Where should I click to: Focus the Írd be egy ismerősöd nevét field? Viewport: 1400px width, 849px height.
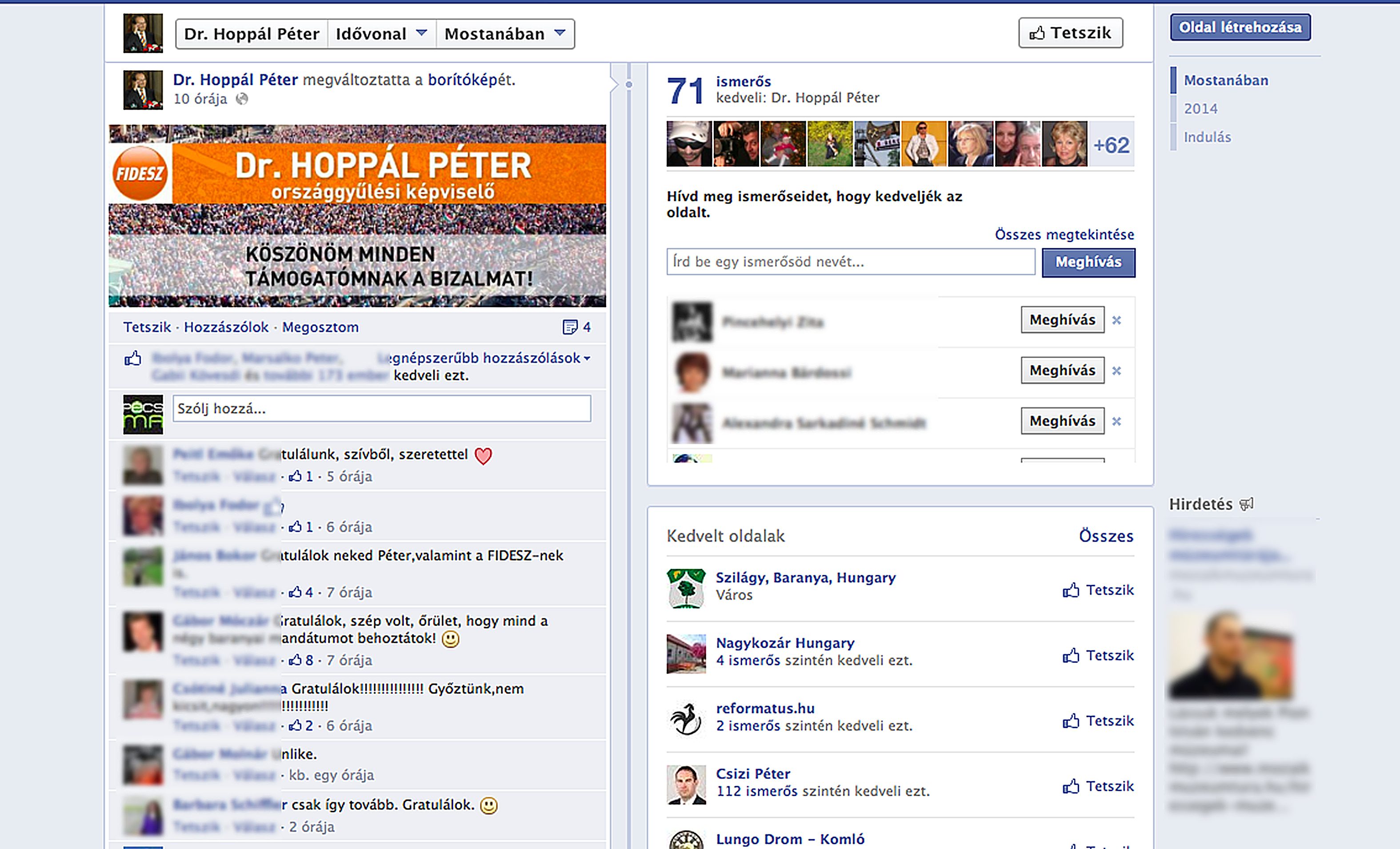point(851,262)
